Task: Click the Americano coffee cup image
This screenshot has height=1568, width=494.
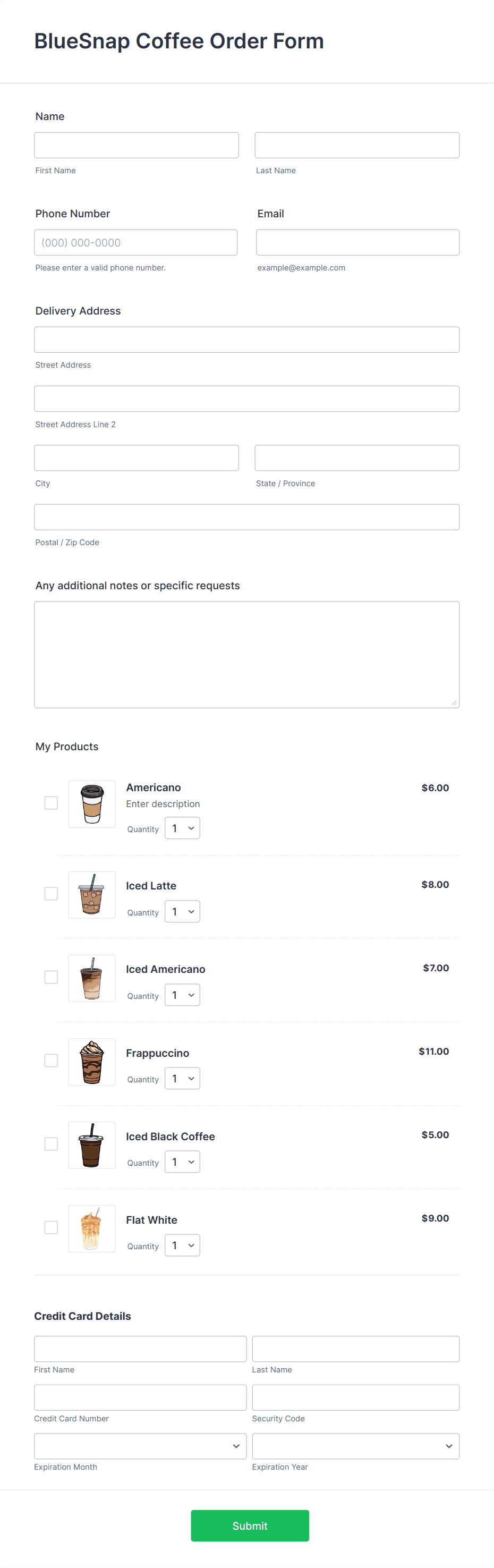Action: pos(92,803)
